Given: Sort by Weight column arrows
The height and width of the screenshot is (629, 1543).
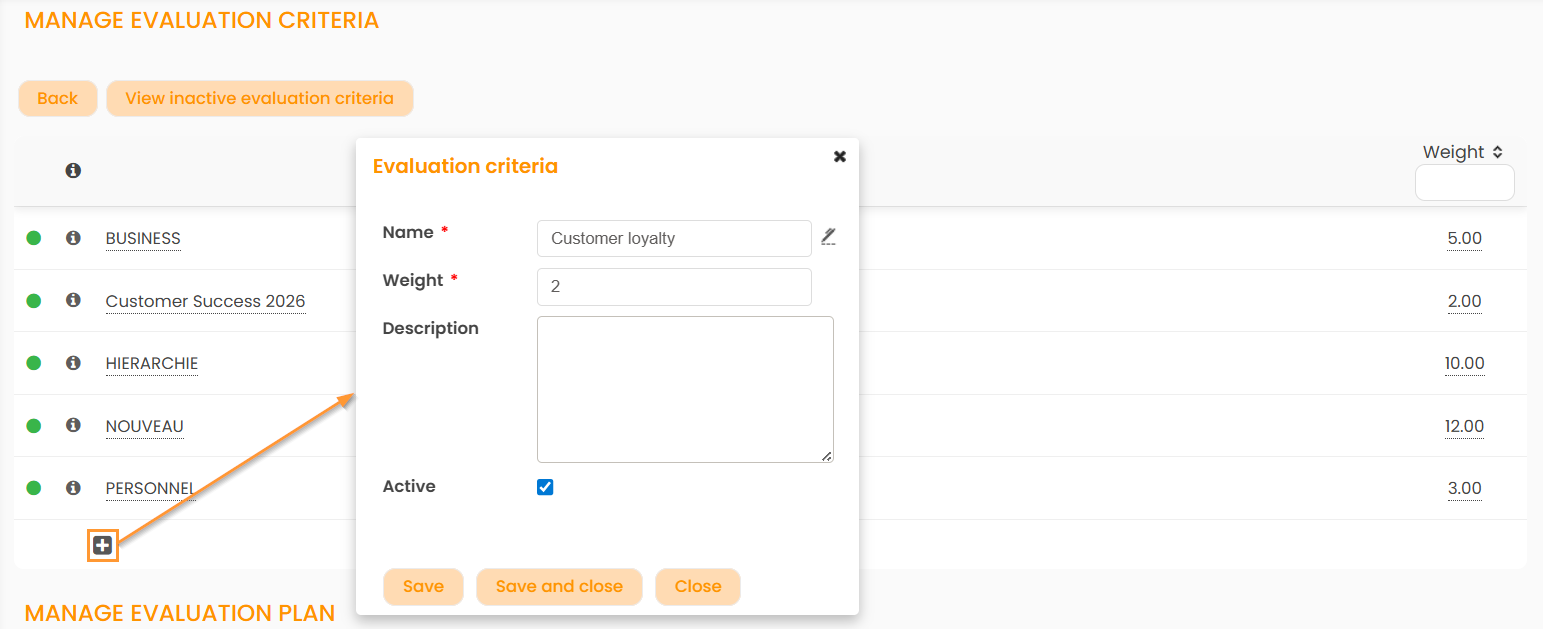Looking at the screenshot, I should (x=1497, y=152).
